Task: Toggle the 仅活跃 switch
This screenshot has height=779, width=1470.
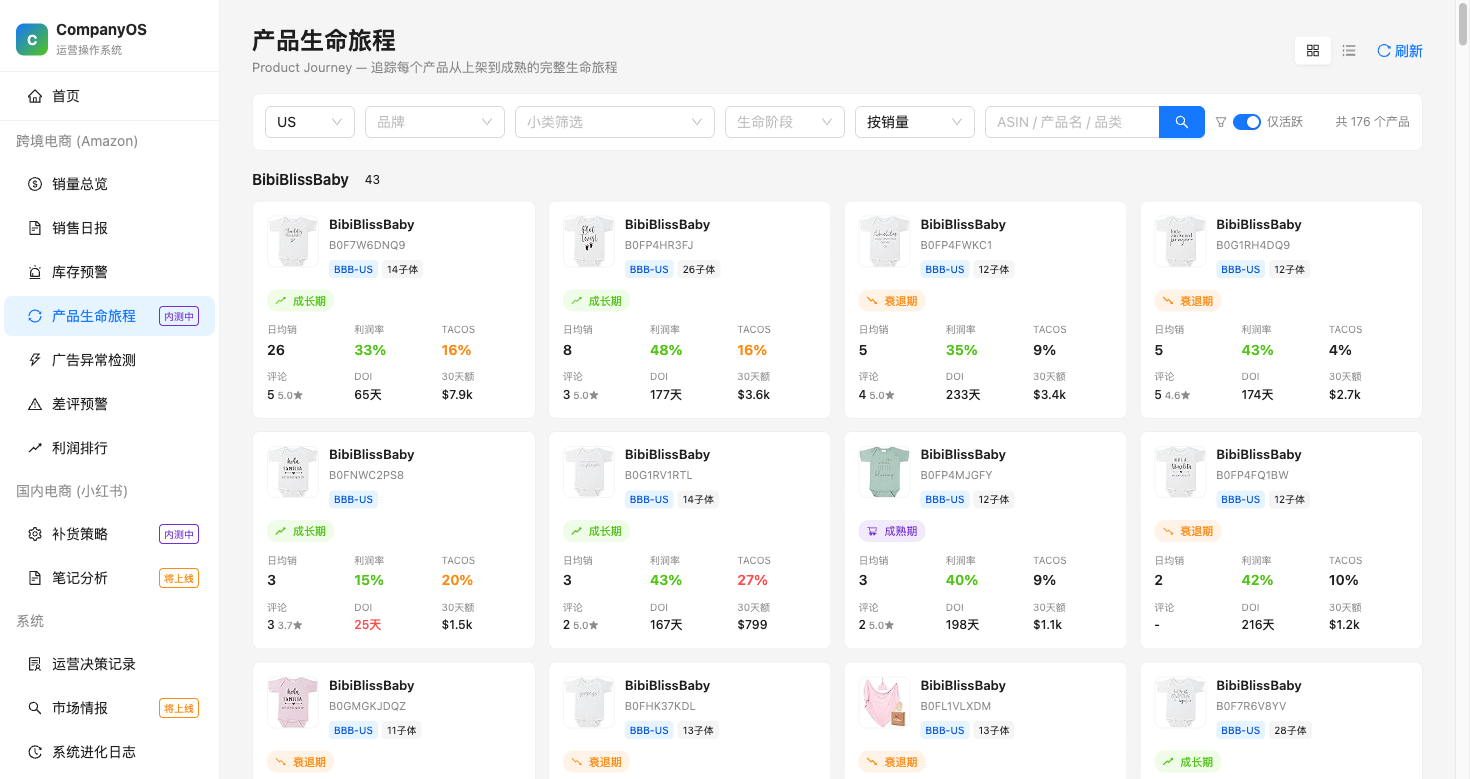Action: point(1246,122)
